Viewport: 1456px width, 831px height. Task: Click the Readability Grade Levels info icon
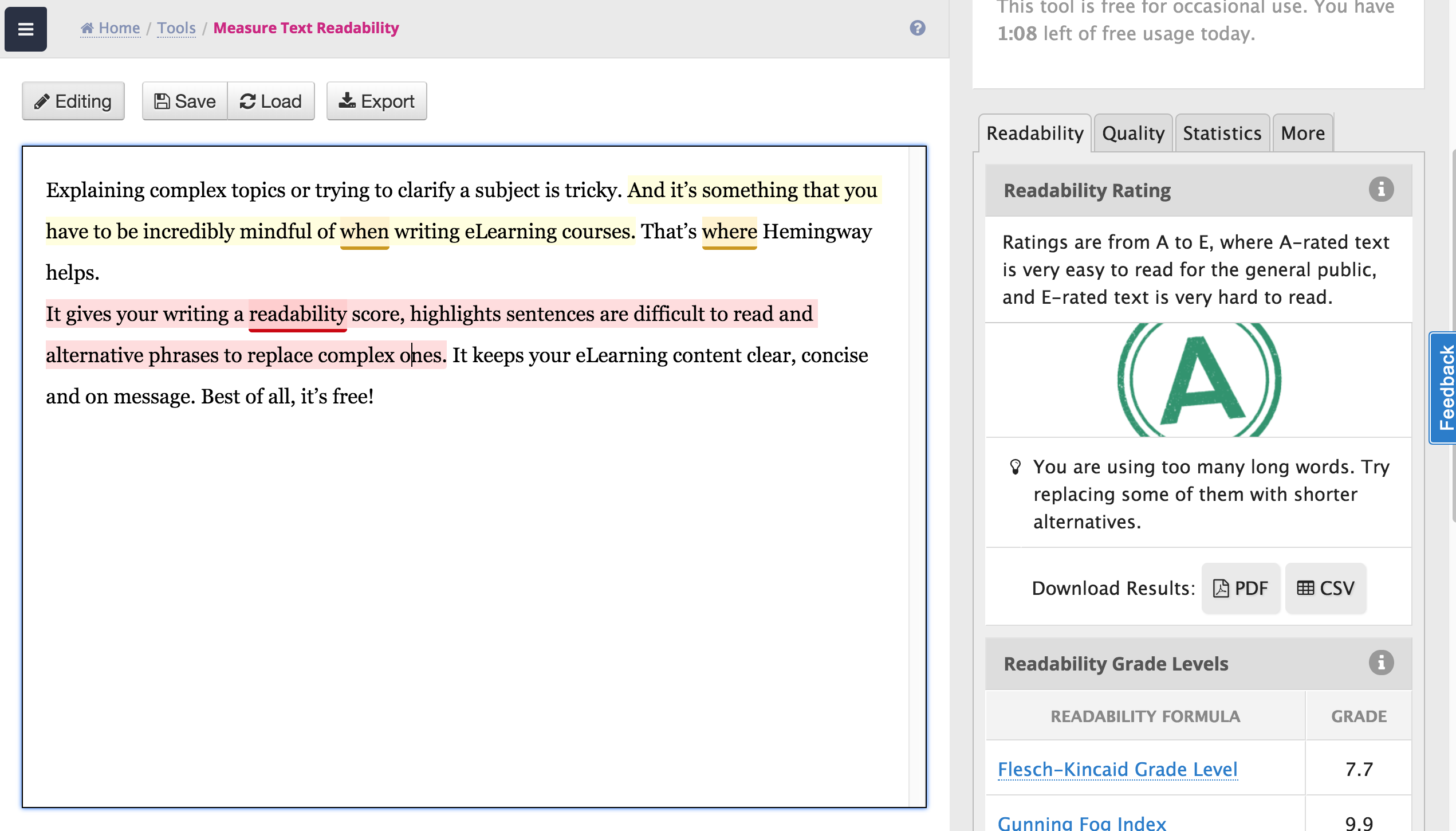(1381, 663)
